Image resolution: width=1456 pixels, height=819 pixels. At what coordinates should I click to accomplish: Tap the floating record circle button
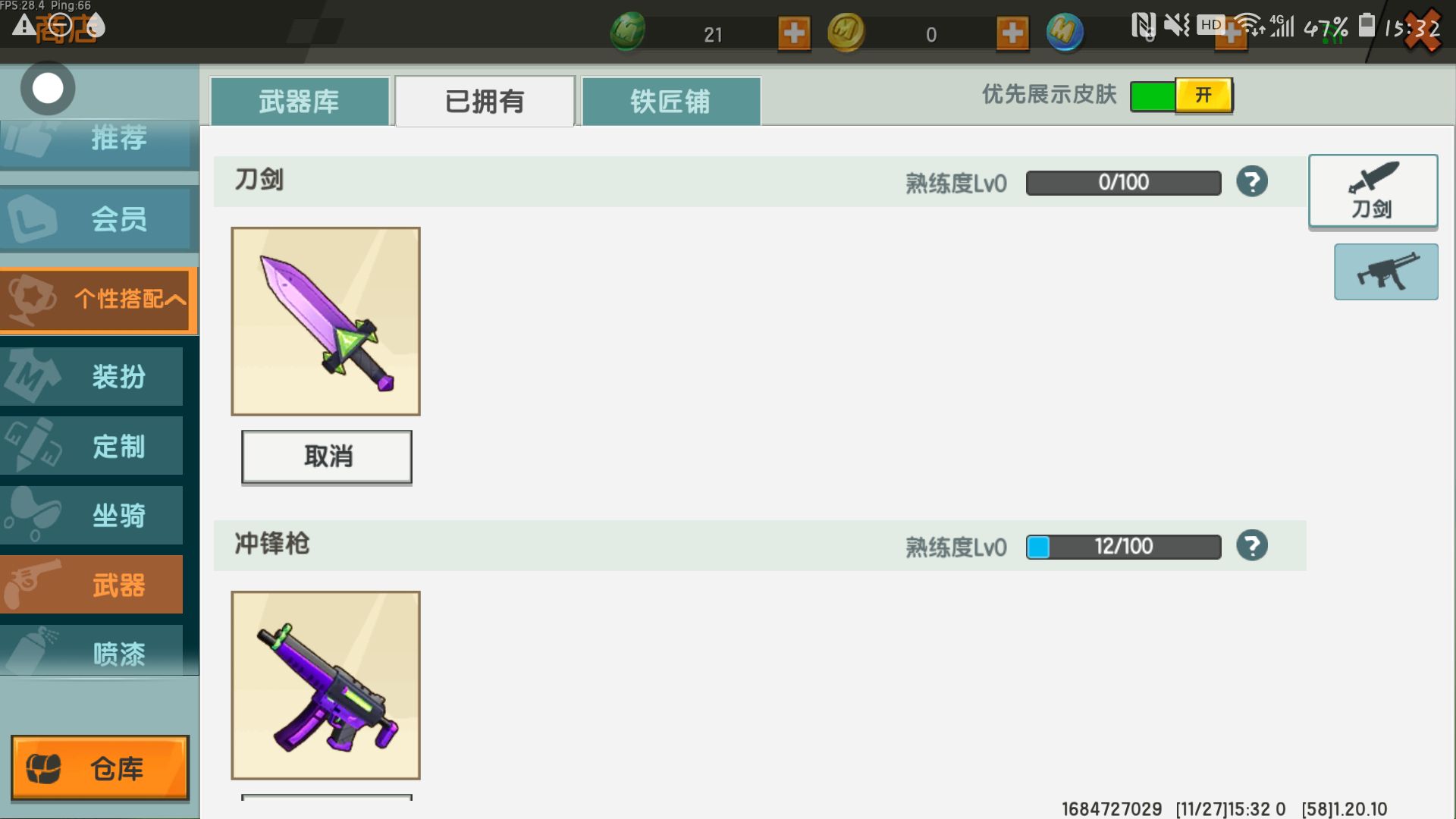[x=48, y=88]
